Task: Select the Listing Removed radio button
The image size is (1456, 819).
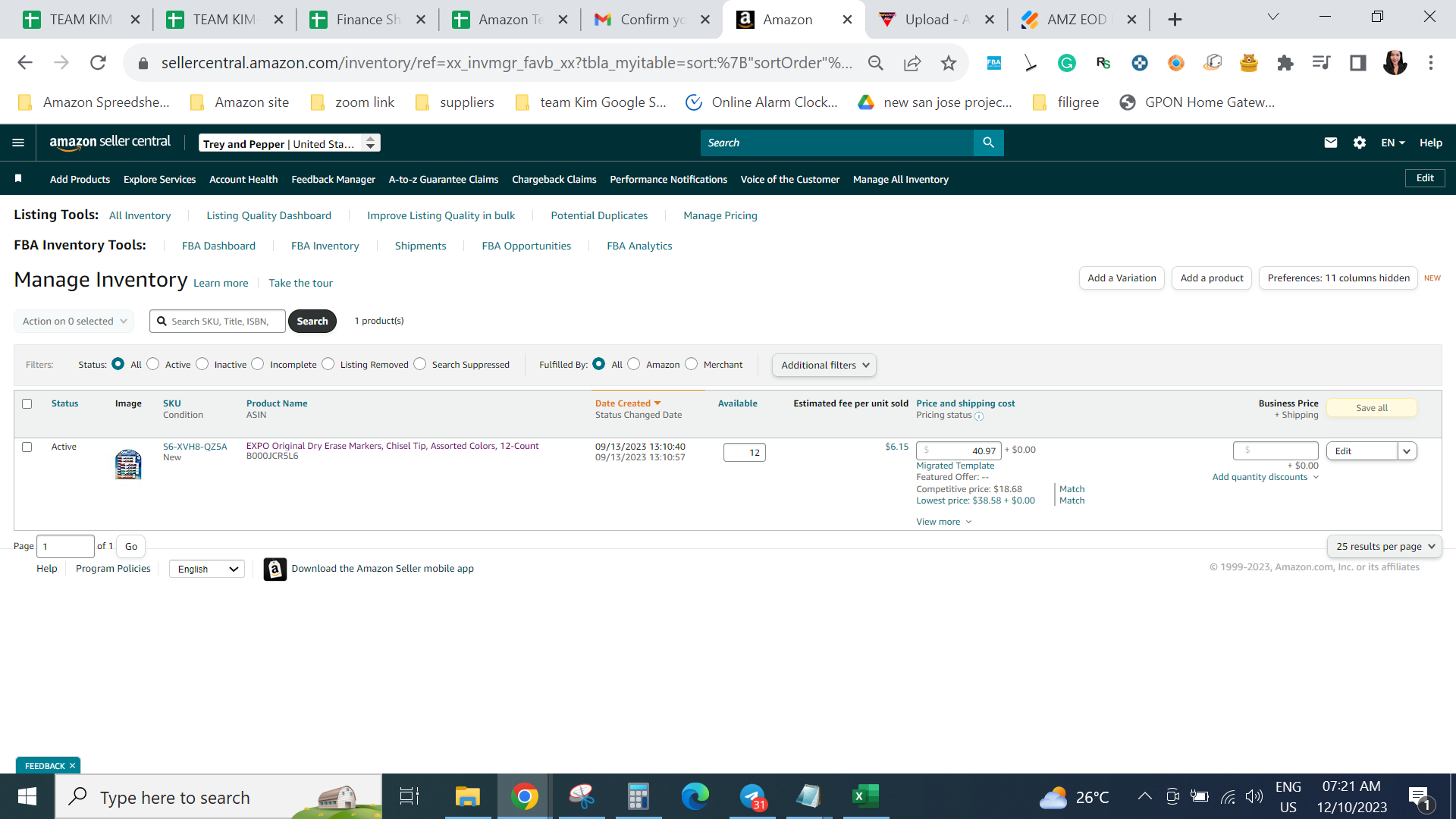Action: (x=328, y=364)
